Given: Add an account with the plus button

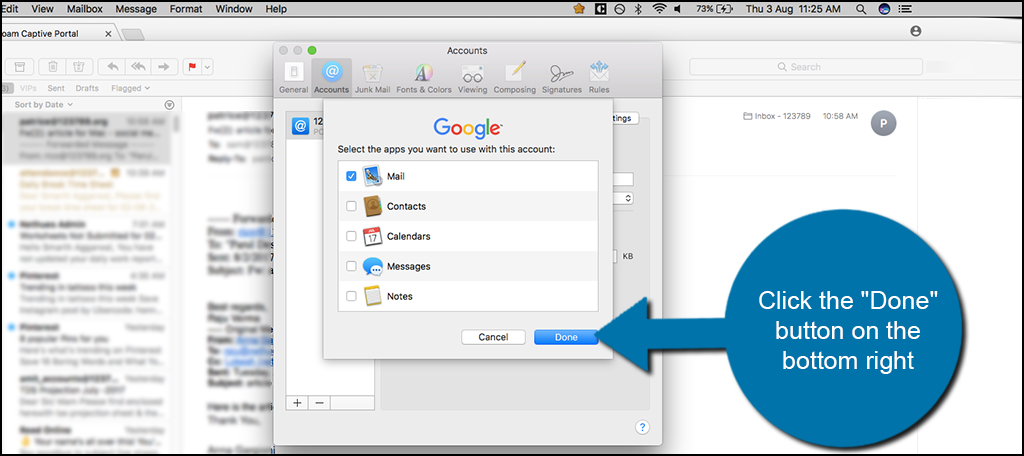Looking at the screenshot, I should click(x=297, y=402).
